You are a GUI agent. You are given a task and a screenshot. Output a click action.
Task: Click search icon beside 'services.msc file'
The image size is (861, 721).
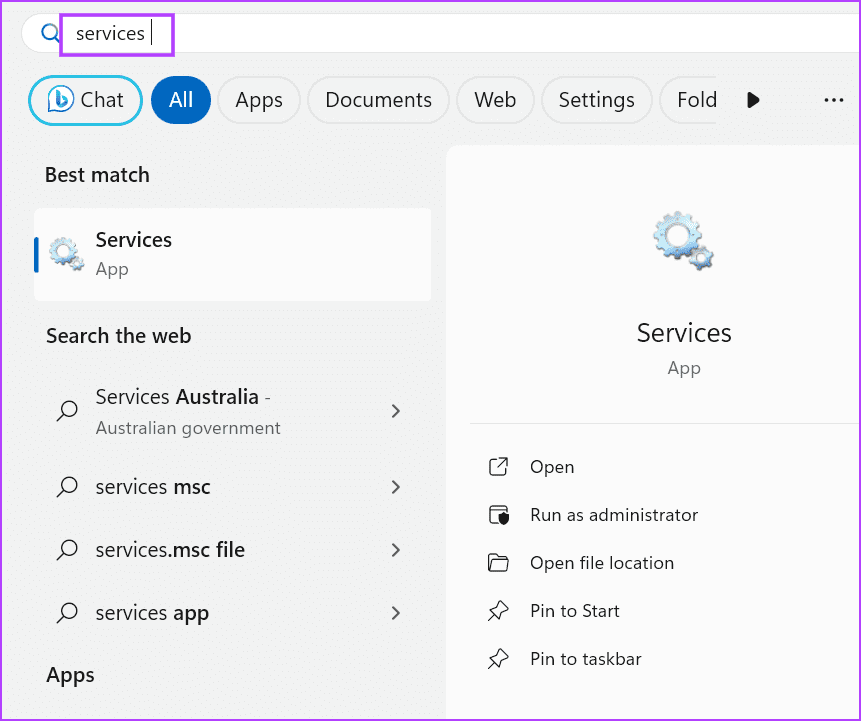point(67,550)
